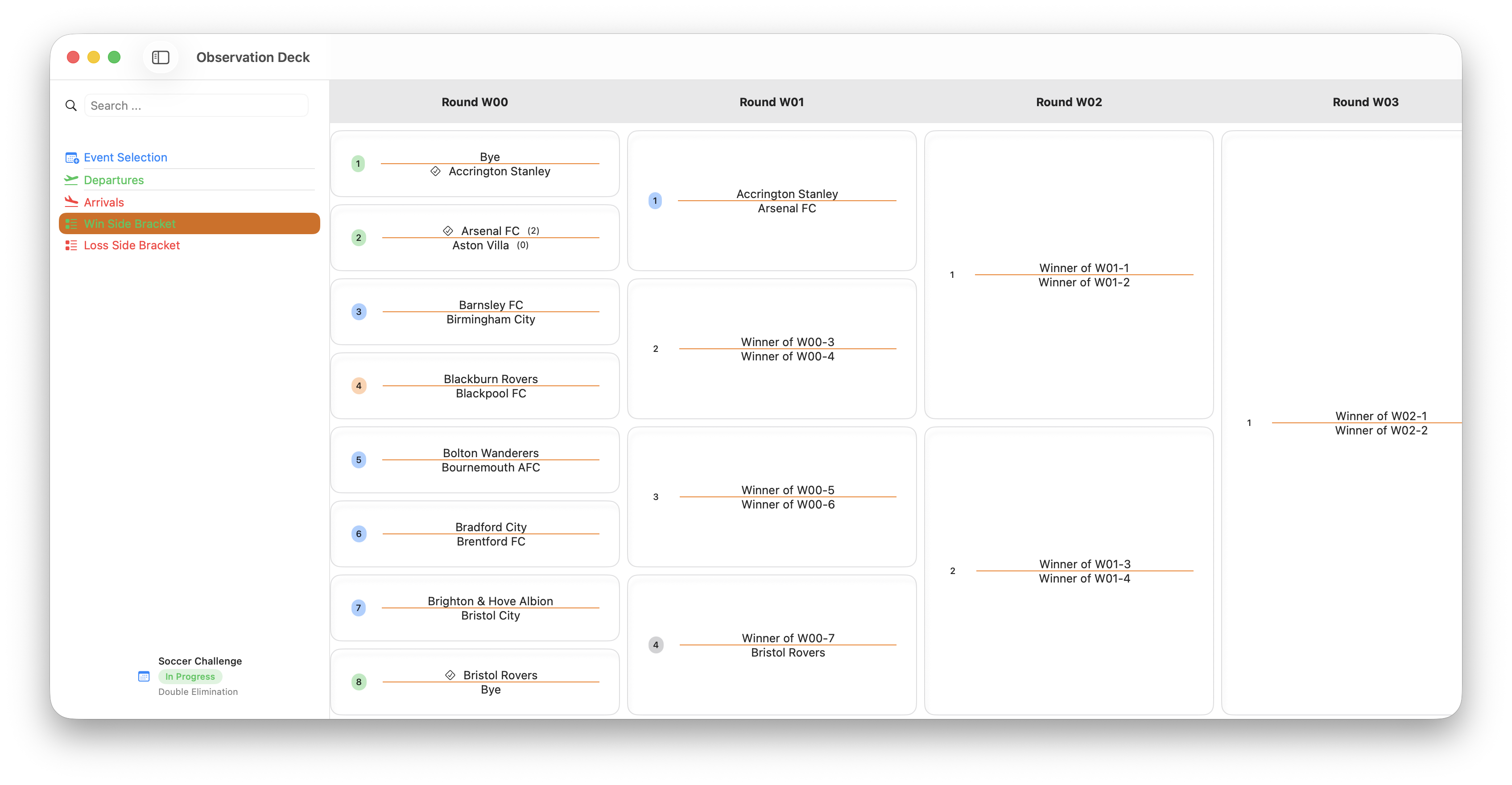Go to Event Selection
1512x785 pixels.
point(125,157)
